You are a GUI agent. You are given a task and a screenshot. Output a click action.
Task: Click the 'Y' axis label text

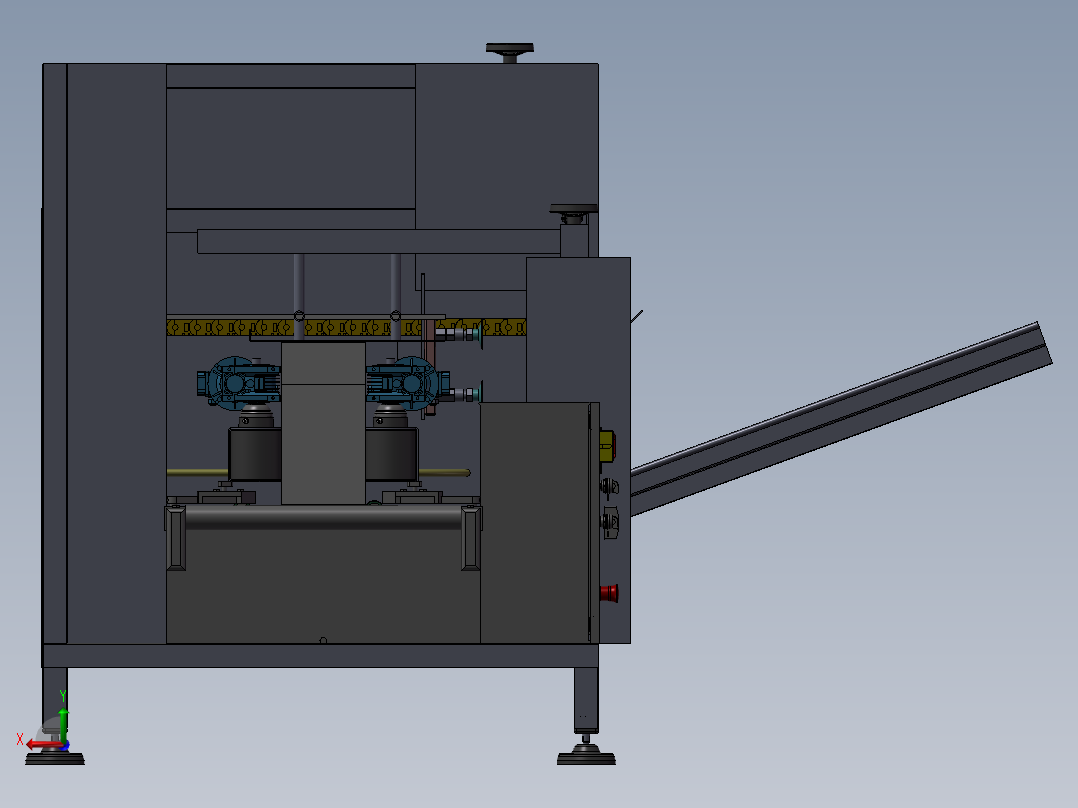[63, 696]
